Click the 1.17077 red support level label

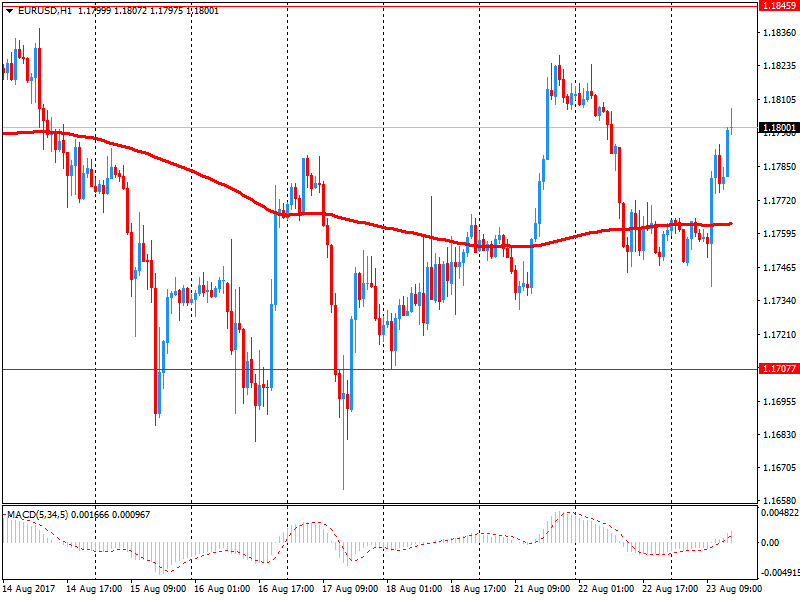[779, 368]
